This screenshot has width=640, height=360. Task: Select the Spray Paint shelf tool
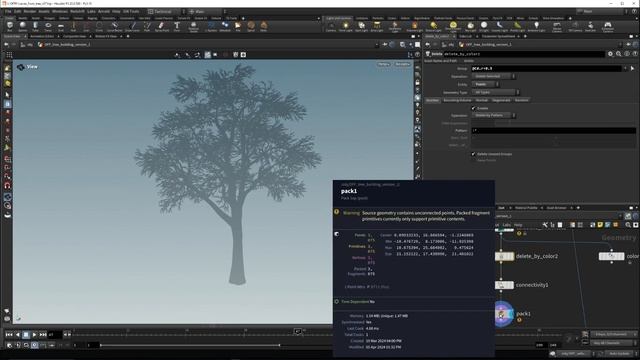point(161,27)
